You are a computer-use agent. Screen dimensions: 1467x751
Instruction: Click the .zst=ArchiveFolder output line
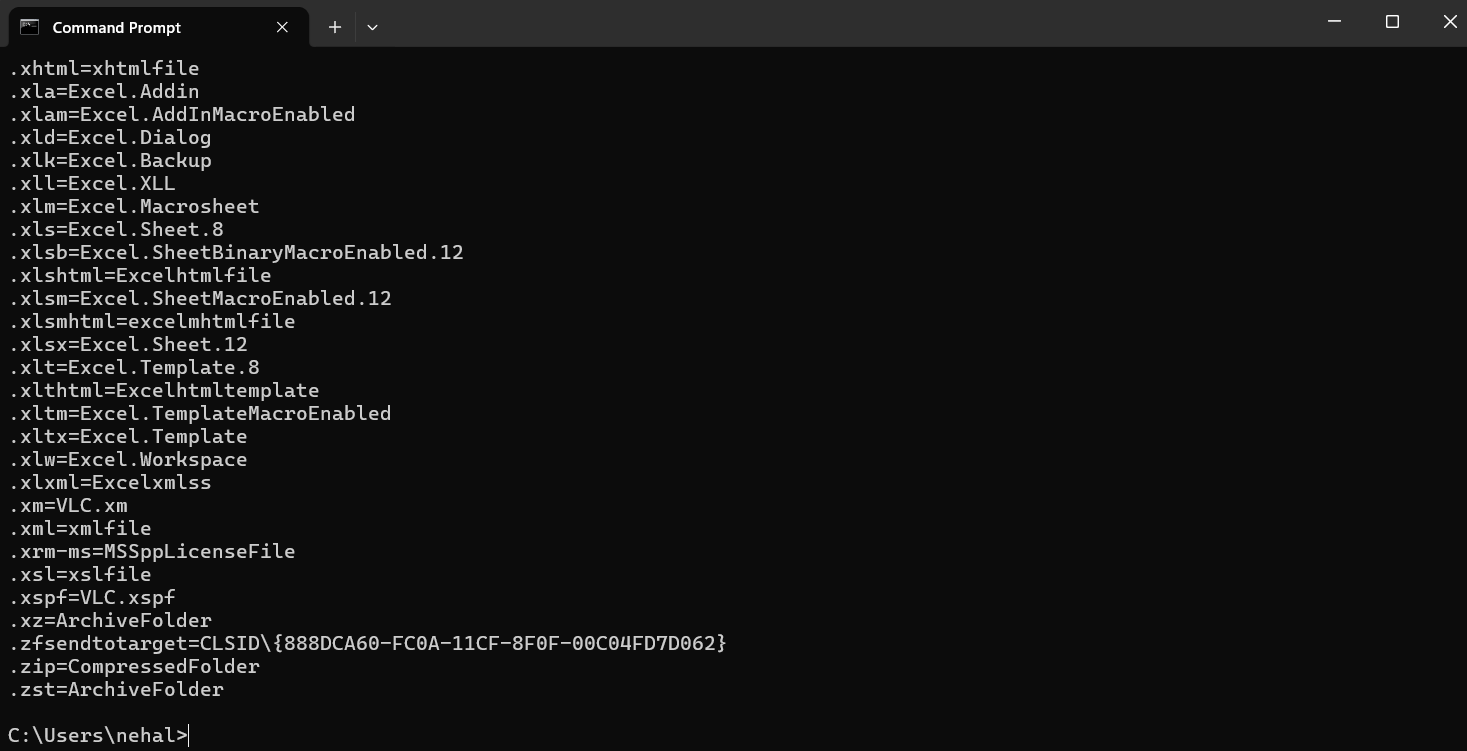[x=117, y=689]
